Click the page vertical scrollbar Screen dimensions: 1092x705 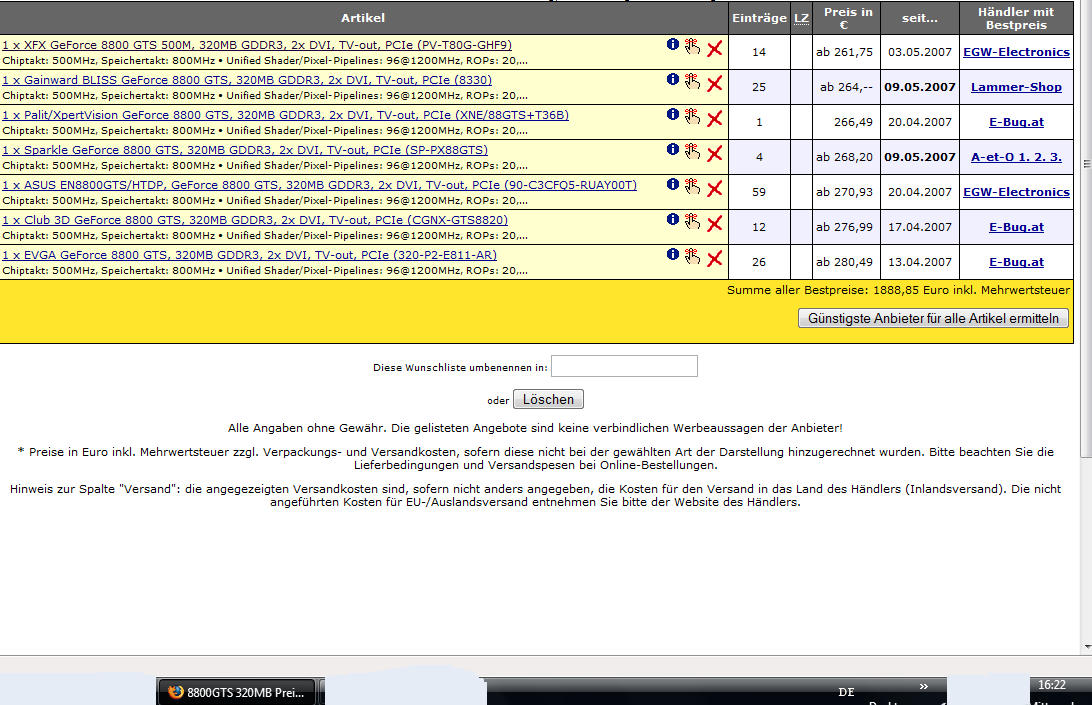(x=1086, y=230)
